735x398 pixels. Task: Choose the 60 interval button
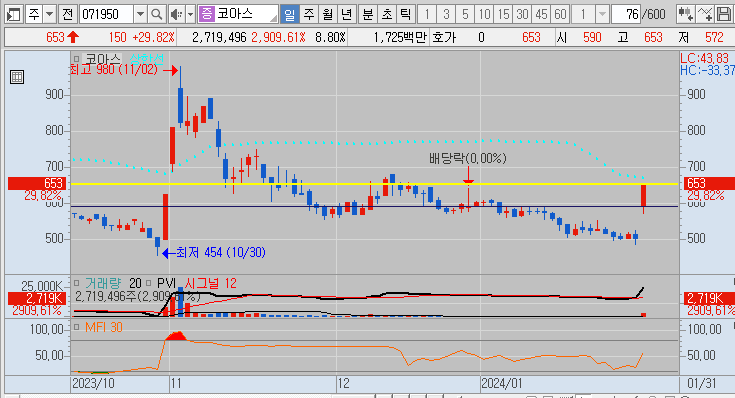[561, 15]
